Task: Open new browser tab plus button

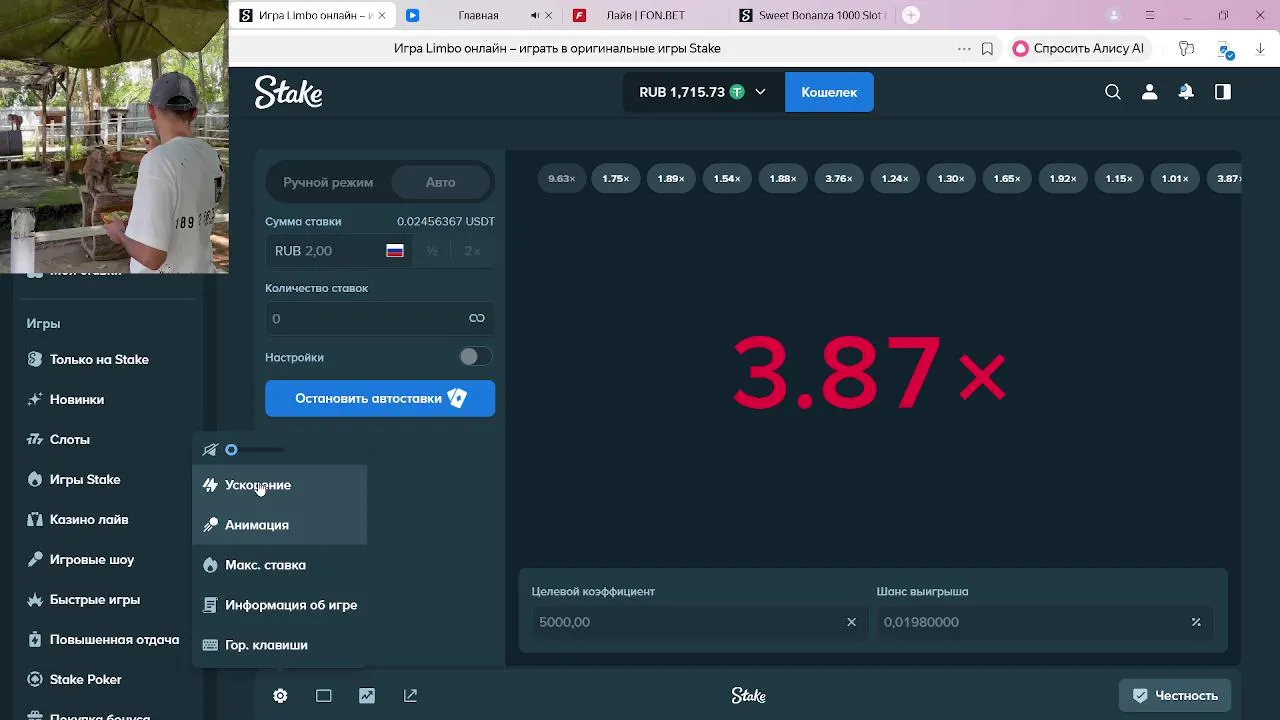Action: point(910,15)
